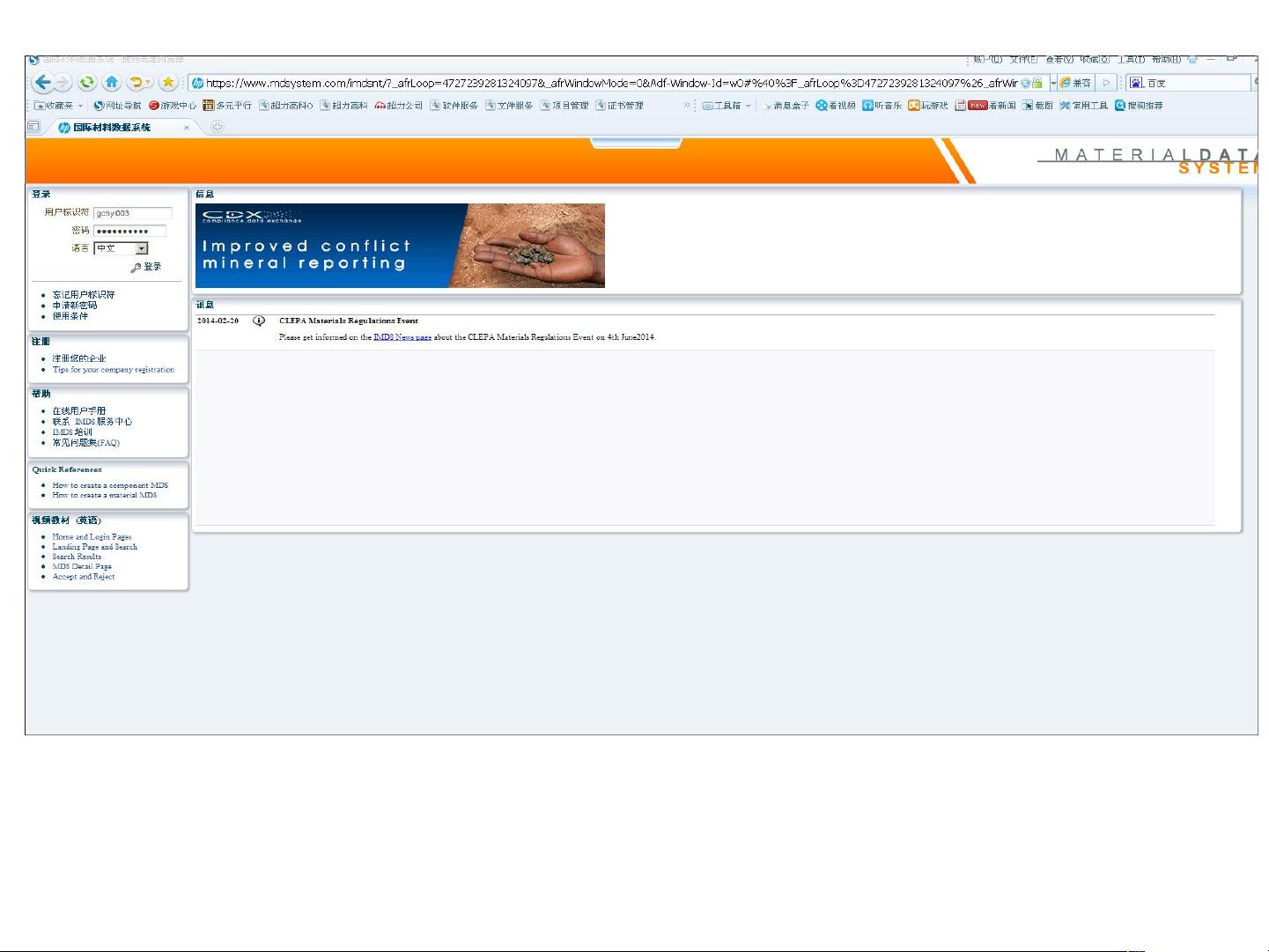This screenshot has height=952, width=1269.
Task: Open the address bar history dropdown arrow
Action: [x=1052, y=83]
